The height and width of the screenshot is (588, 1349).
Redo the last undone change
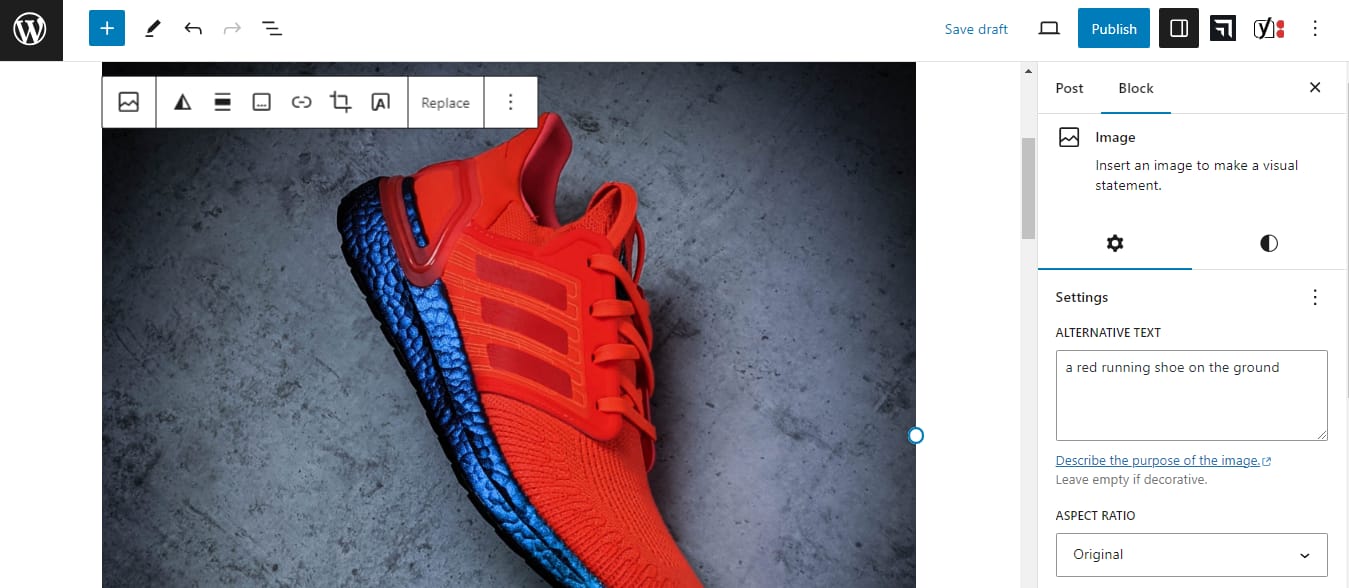point(232,29)
